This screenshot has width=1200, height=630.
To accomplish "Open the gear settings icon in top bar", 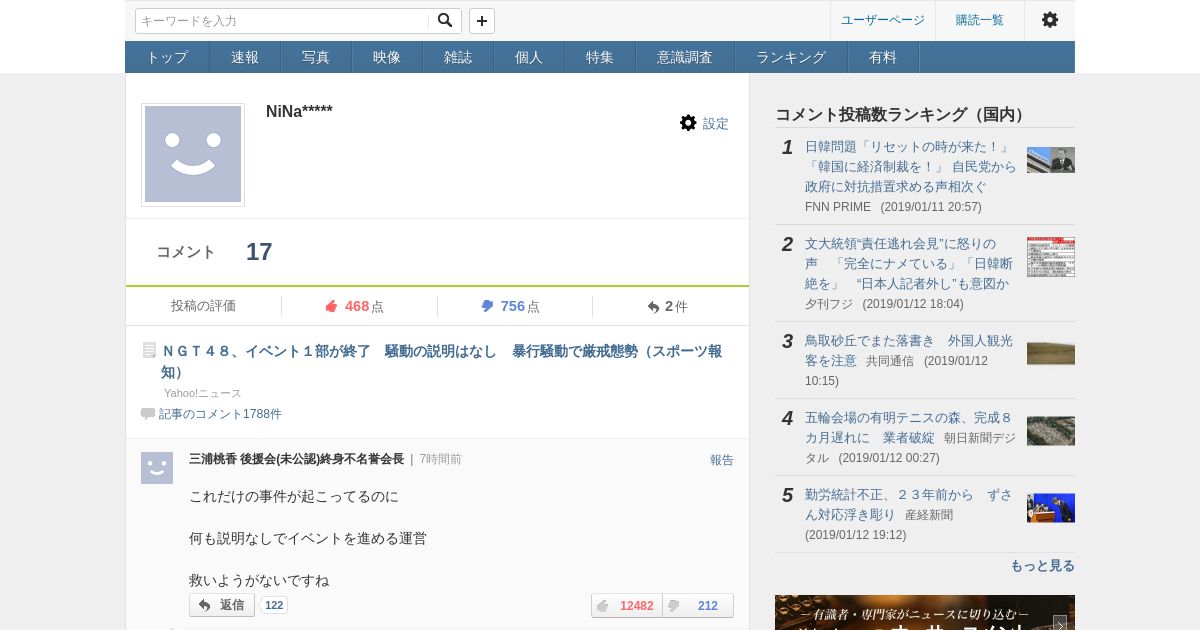I will click(1050, 20).
